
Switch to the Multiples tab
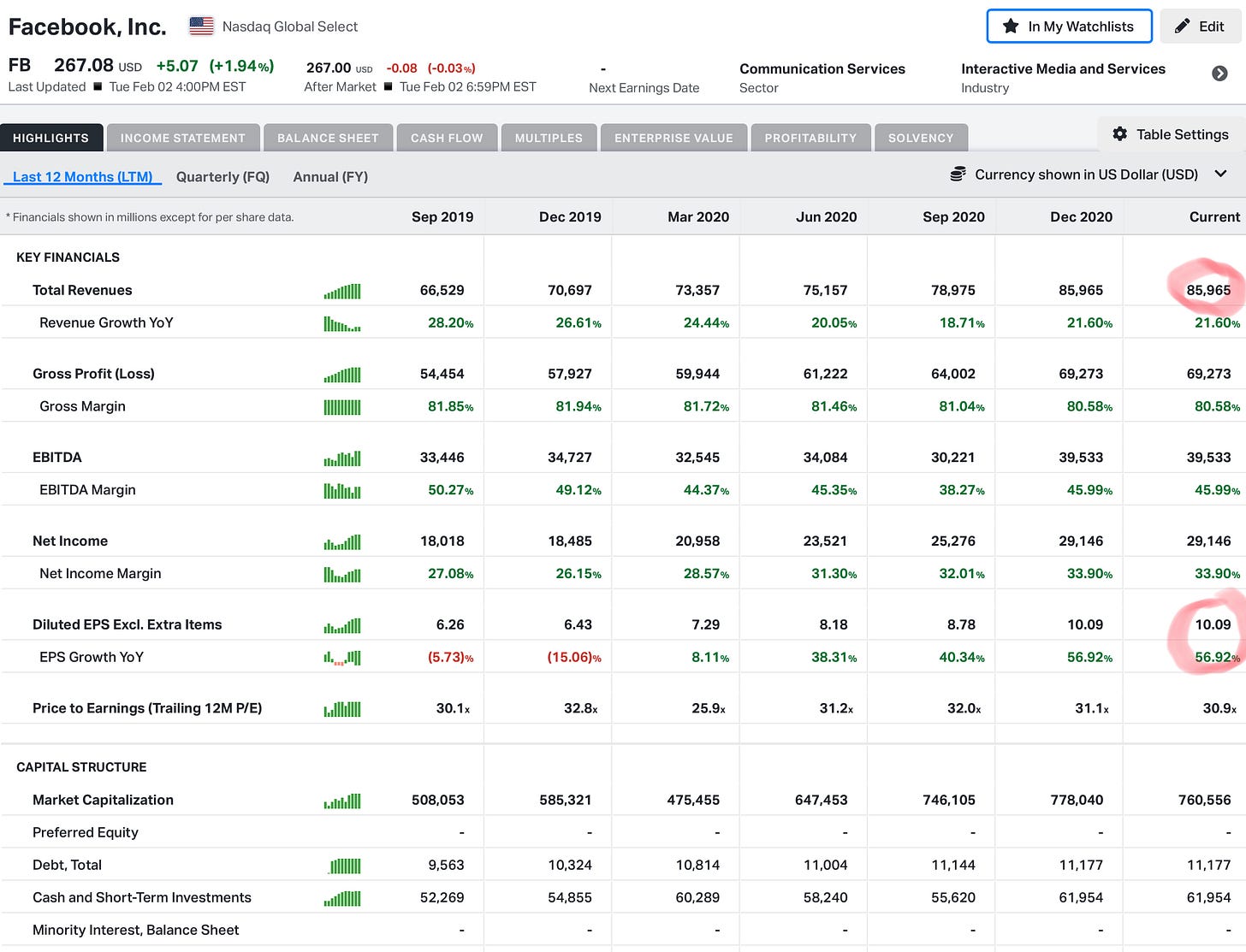tap(549, 138)
